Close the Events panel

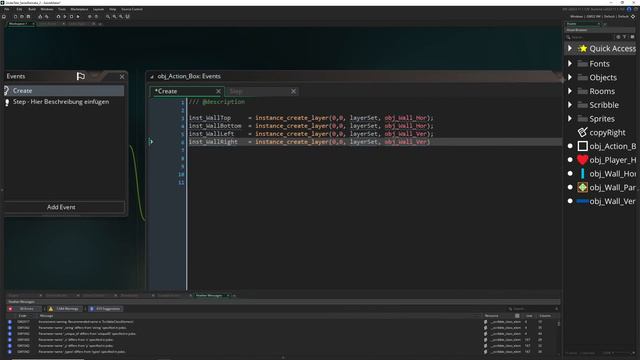tap(122, 76)
